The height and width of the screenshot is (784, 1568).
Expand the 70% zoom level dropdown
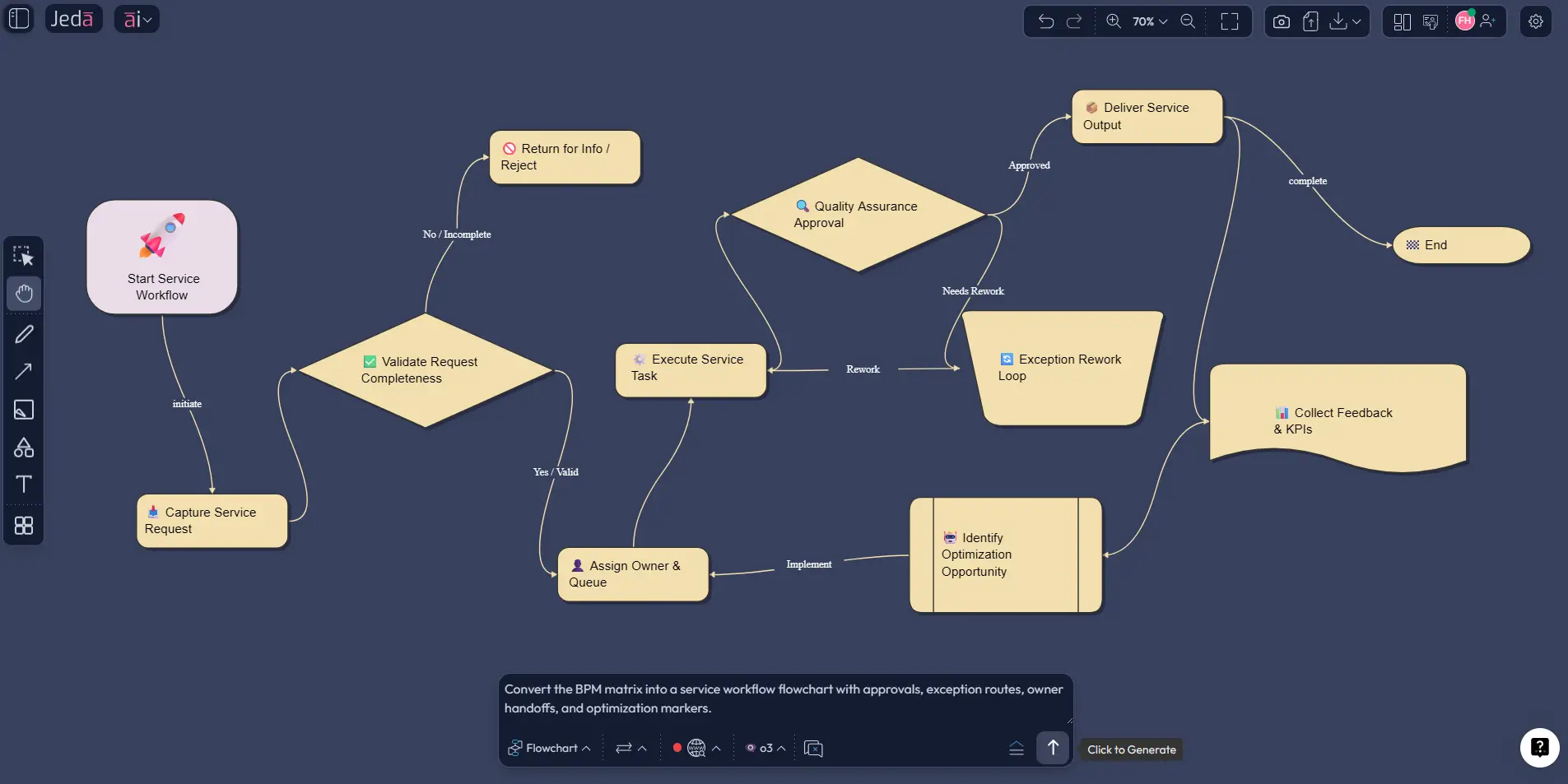(x=1148, y=21)
